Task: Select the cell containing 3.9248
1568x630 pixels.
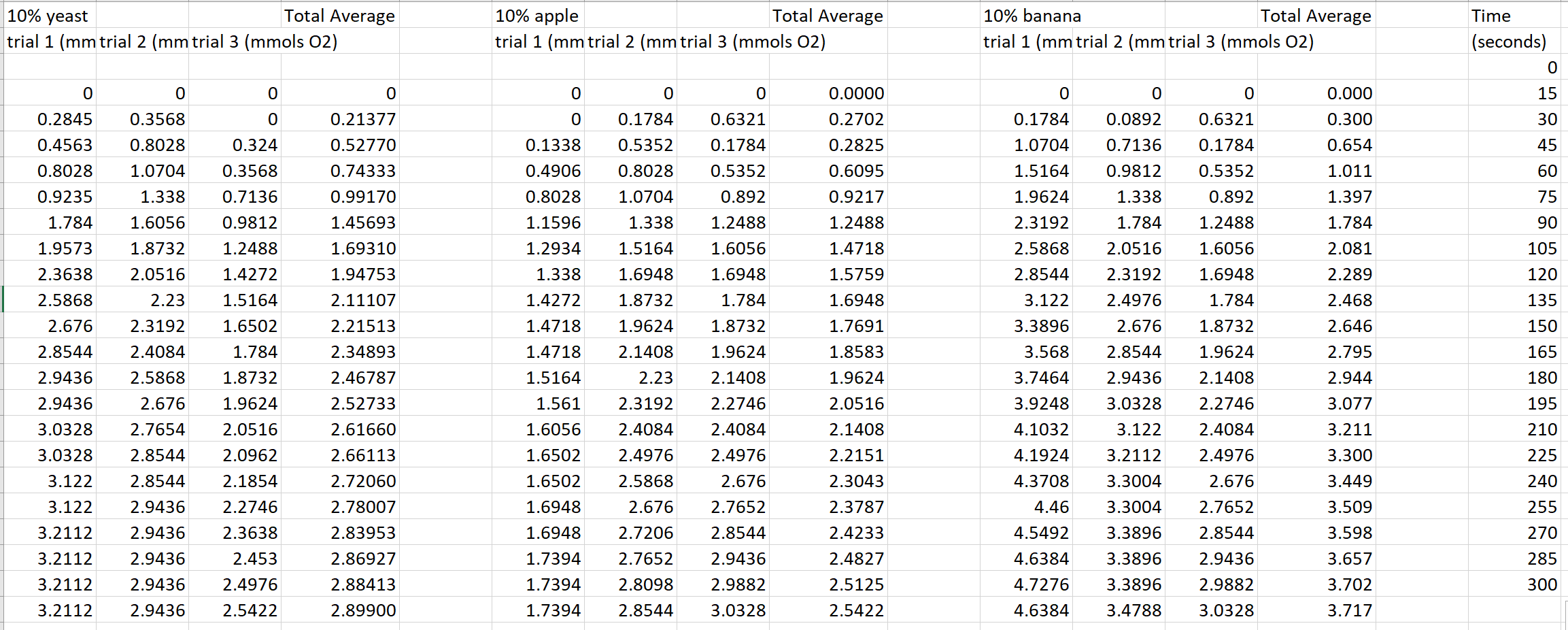Action: pos(1026,403)
